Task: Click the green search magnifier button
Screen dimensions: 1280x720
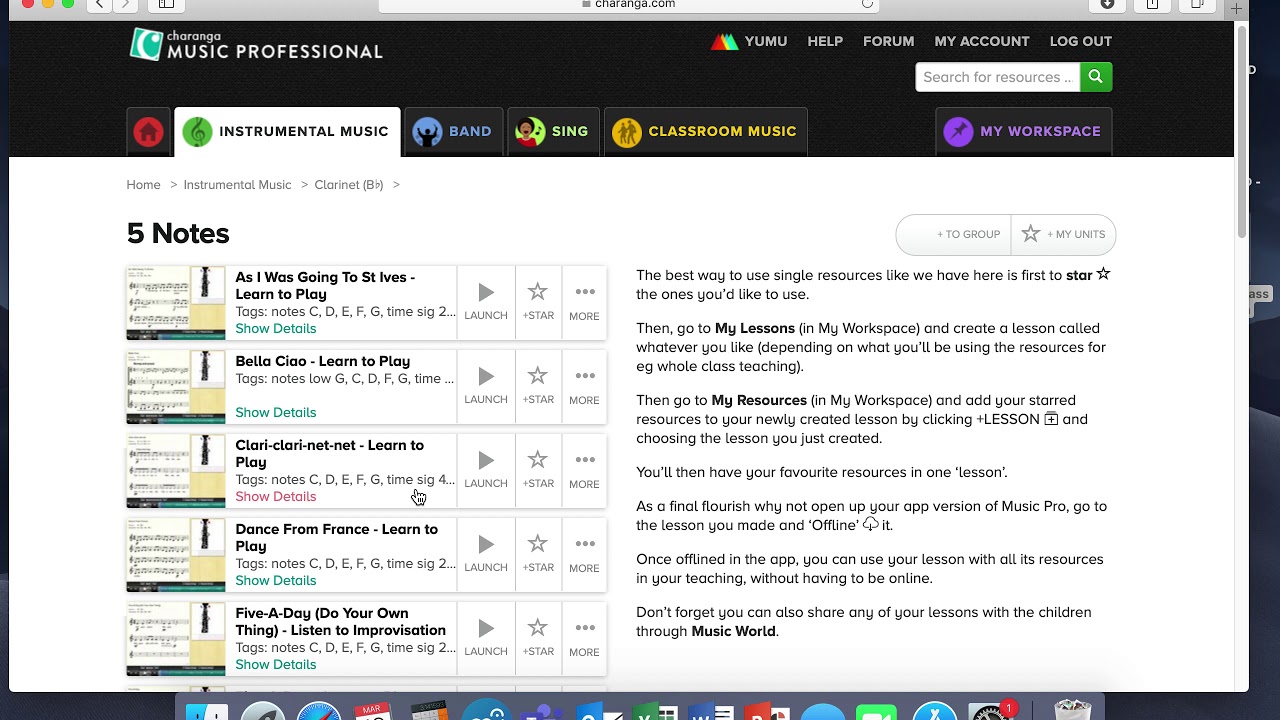Action: 1096,77
